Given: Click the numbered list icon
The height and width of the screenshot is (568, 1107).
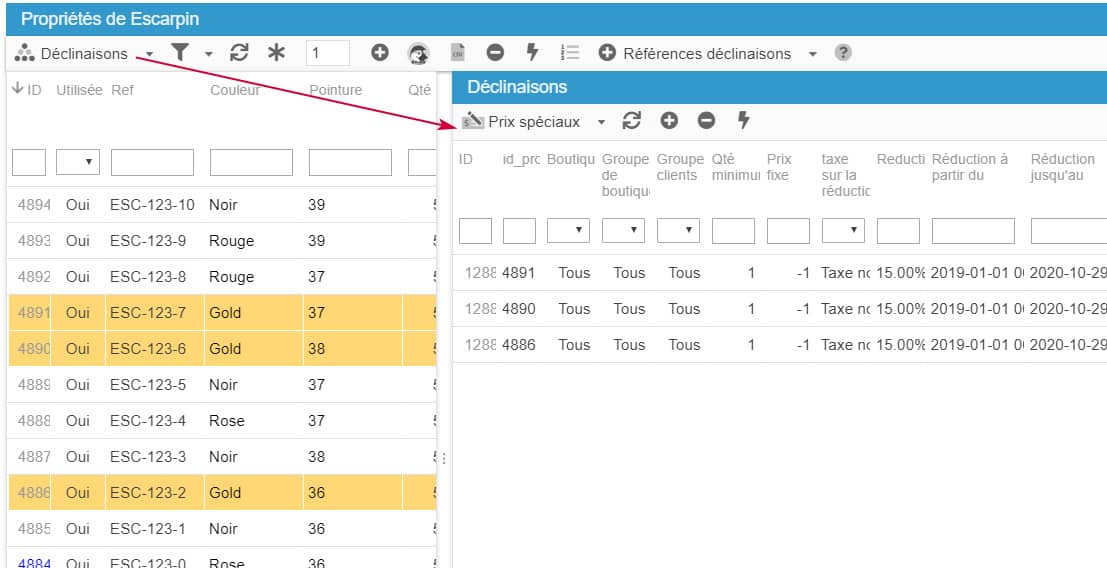Looking at the screenshot, I should click(x=570, y=53).
